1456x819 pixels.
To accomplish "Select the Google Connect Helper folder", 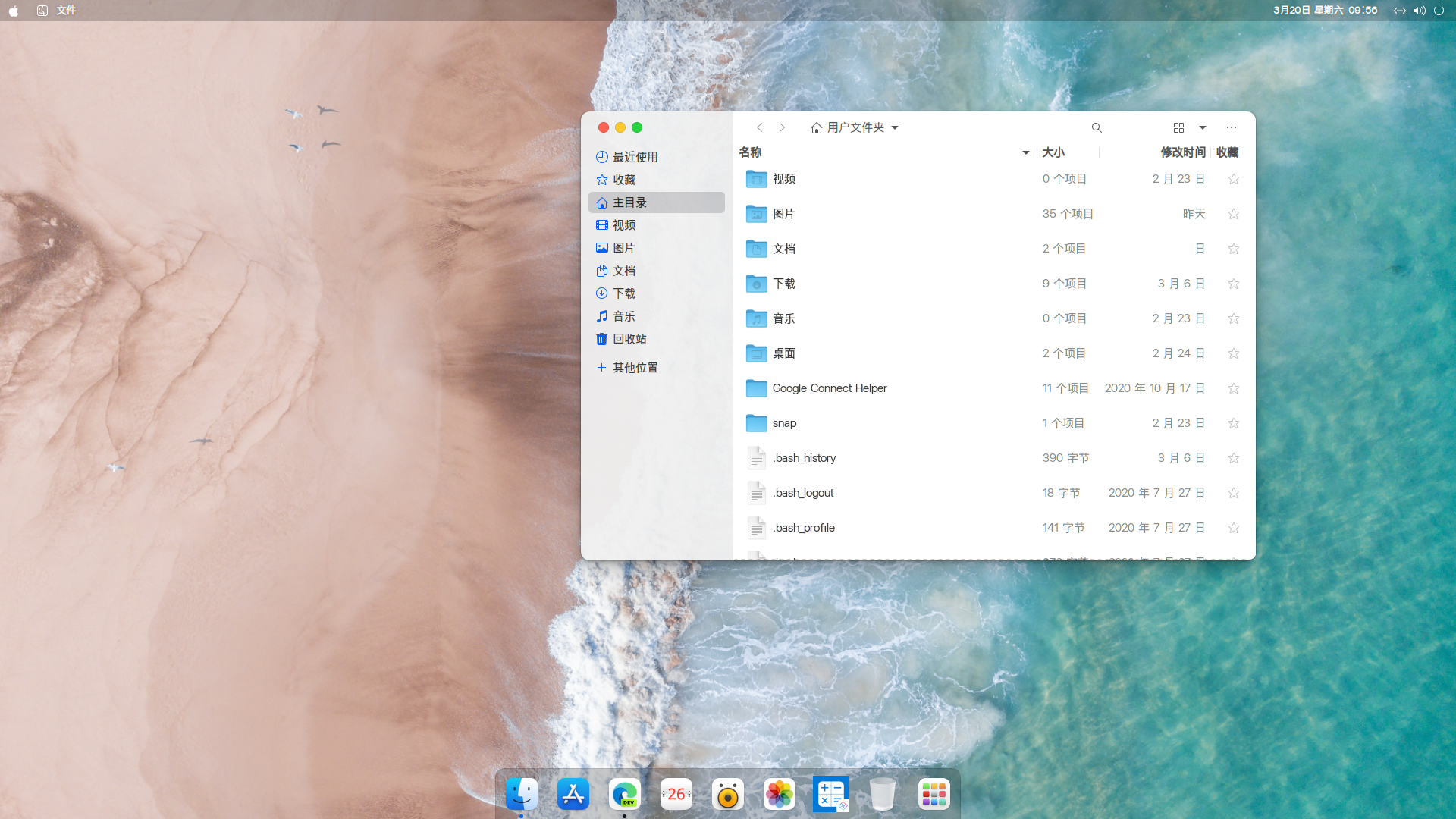I will coord(829,388).
